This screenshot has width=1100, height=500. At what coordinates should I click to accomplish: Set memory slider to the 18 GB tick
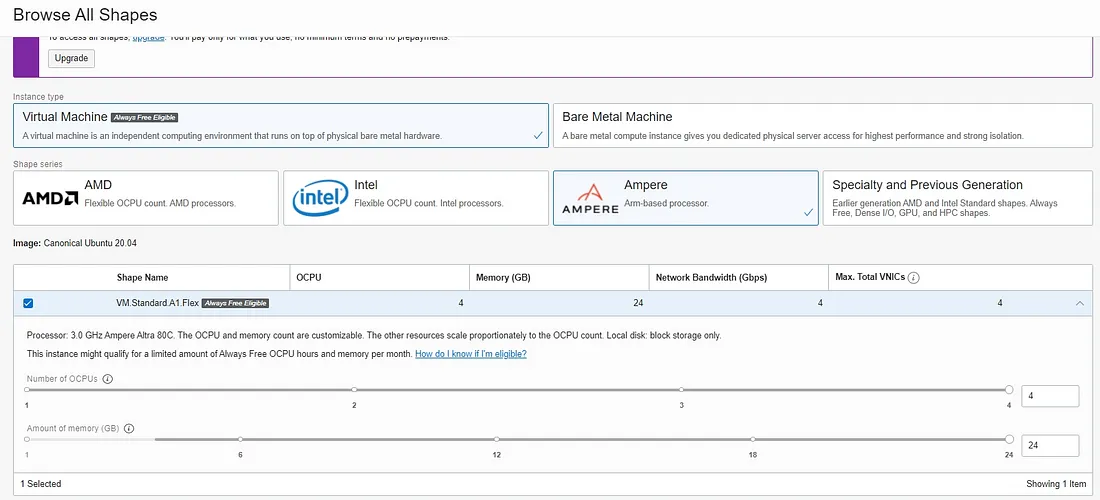(x=753, y=439)
